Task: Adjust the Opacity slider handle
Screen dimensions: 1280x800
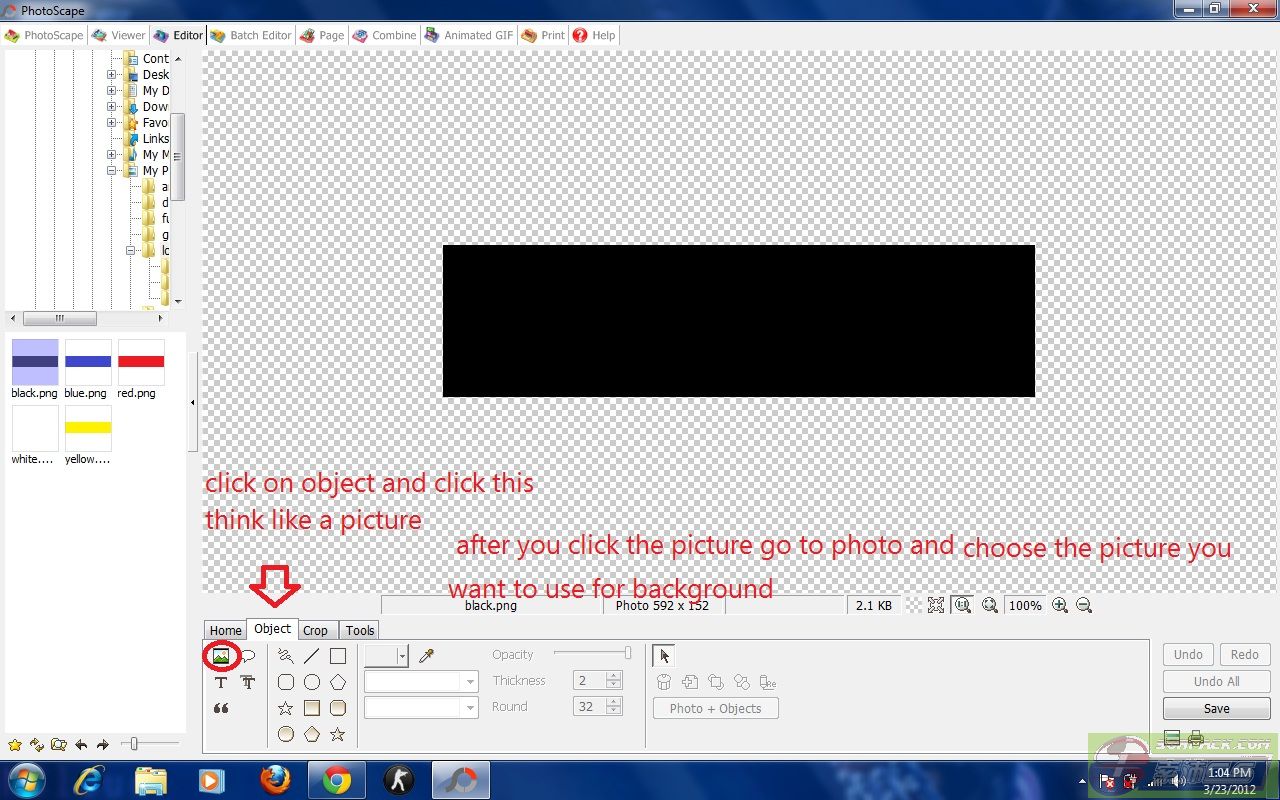Action: 628,653
